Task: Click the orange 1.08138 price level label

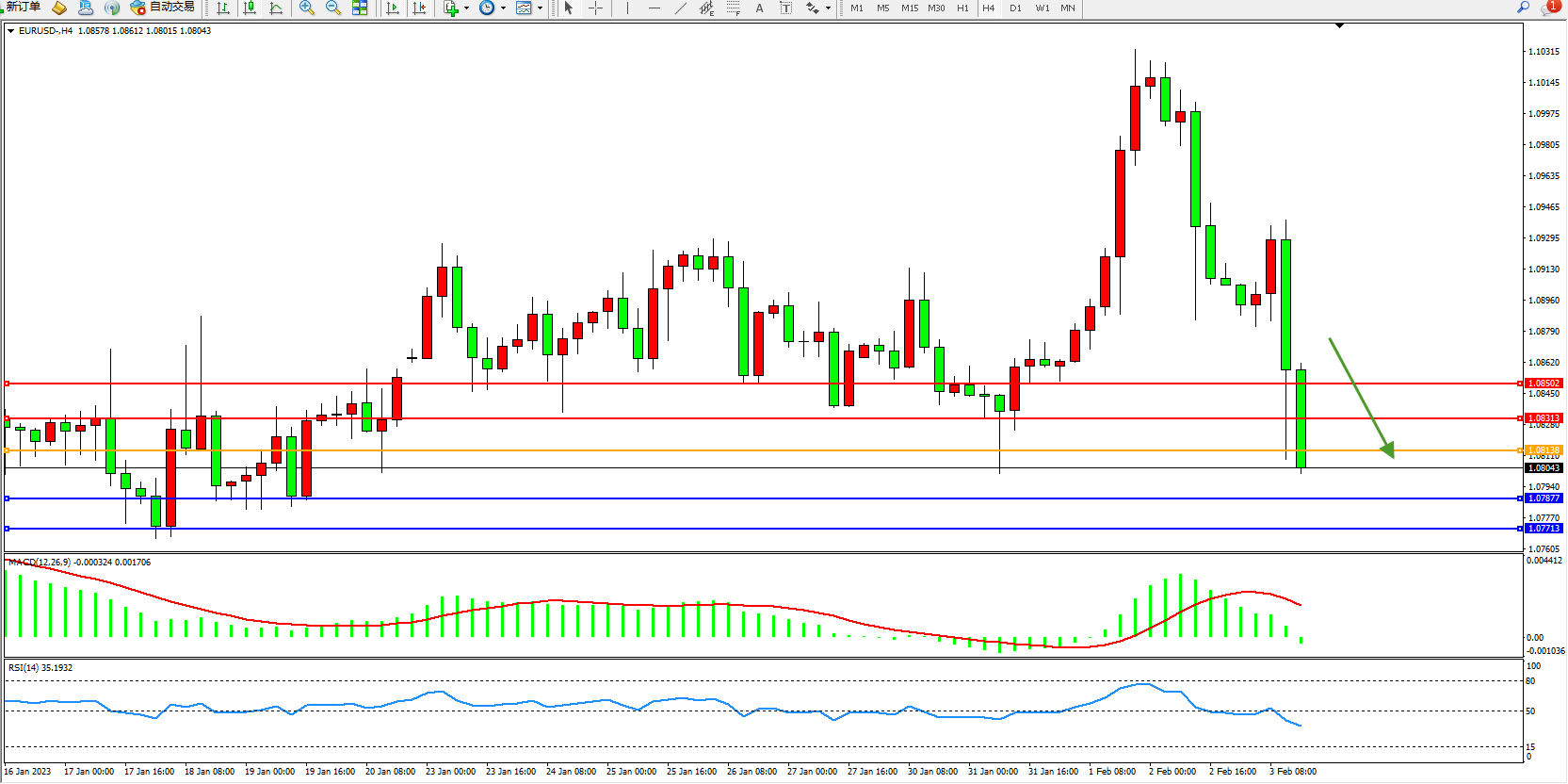Action: tap(1544, 450)
